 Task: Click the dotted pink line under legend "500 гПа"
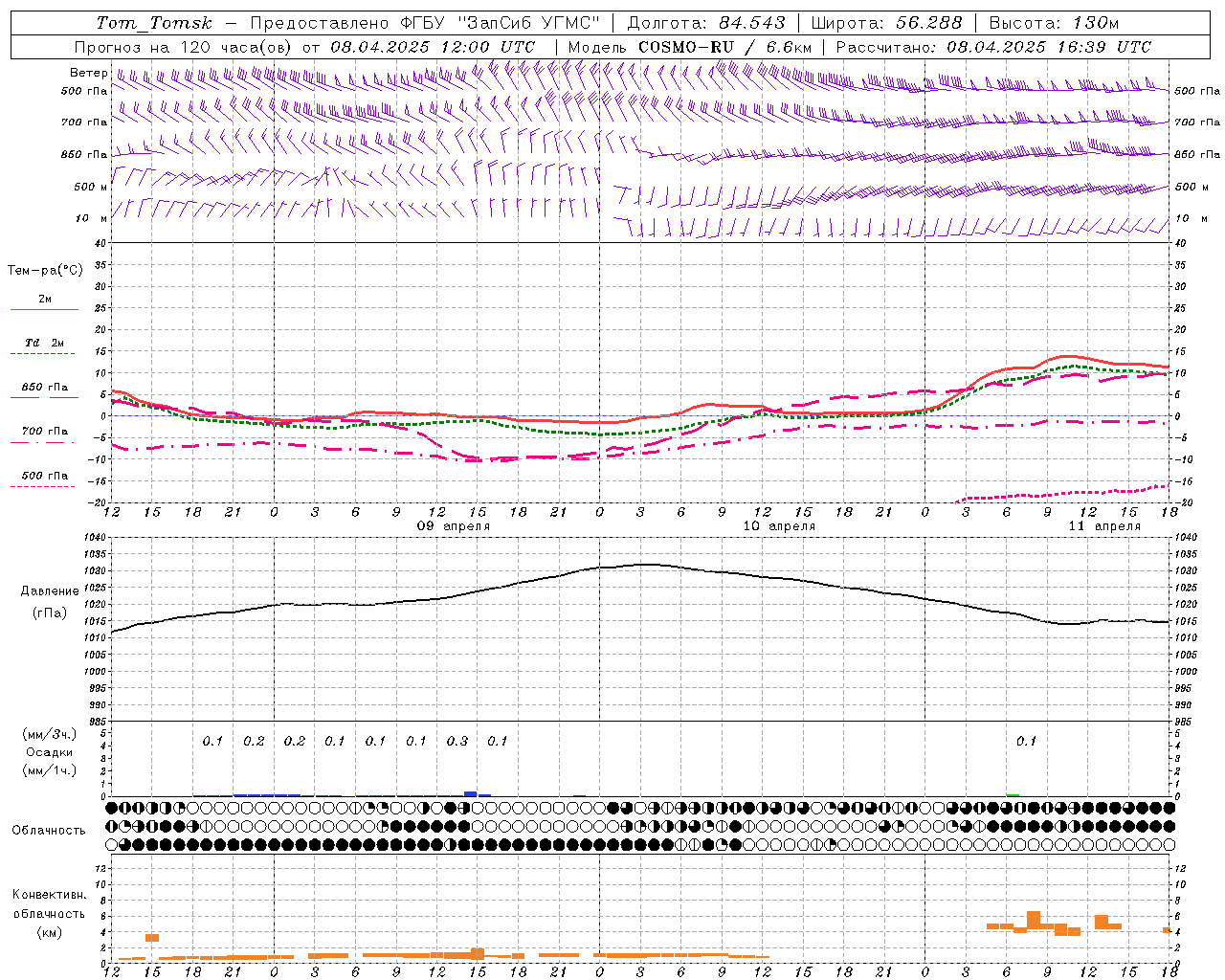coord(42,486)
